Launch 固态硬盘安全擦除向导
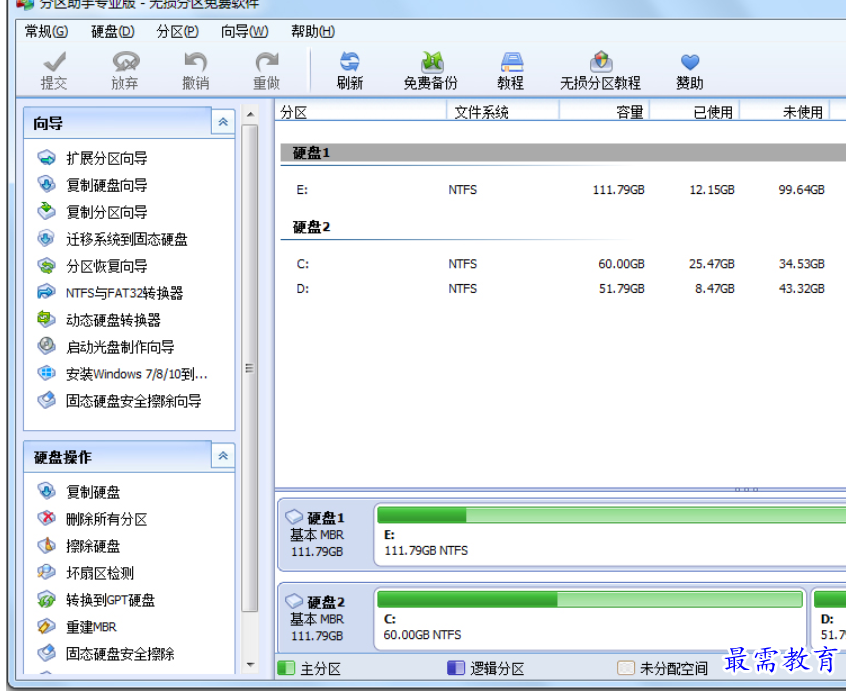Viewport: 846px width, 691px height. point(119,401)
